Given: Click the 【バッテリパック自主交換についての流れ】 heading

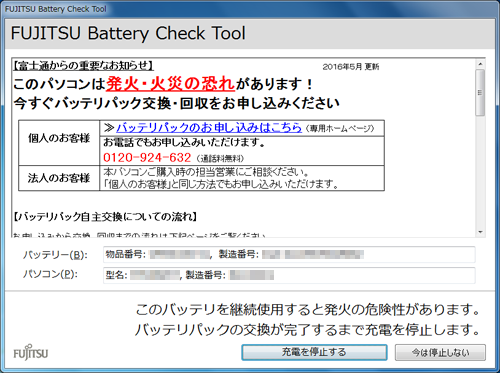Looking at the screenshot, I should [x=105, y=217].
